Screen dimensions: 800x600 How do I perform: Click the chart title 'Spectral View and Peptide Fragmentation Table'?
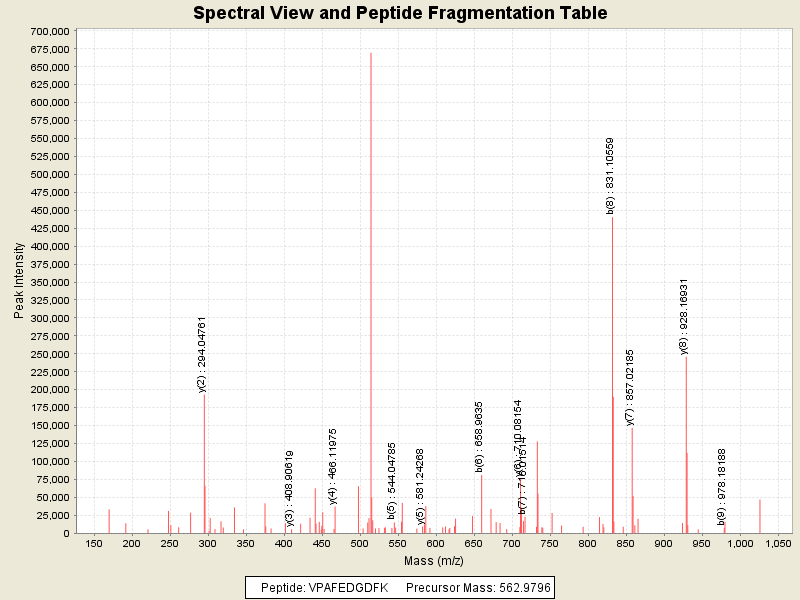coord(400,14)
